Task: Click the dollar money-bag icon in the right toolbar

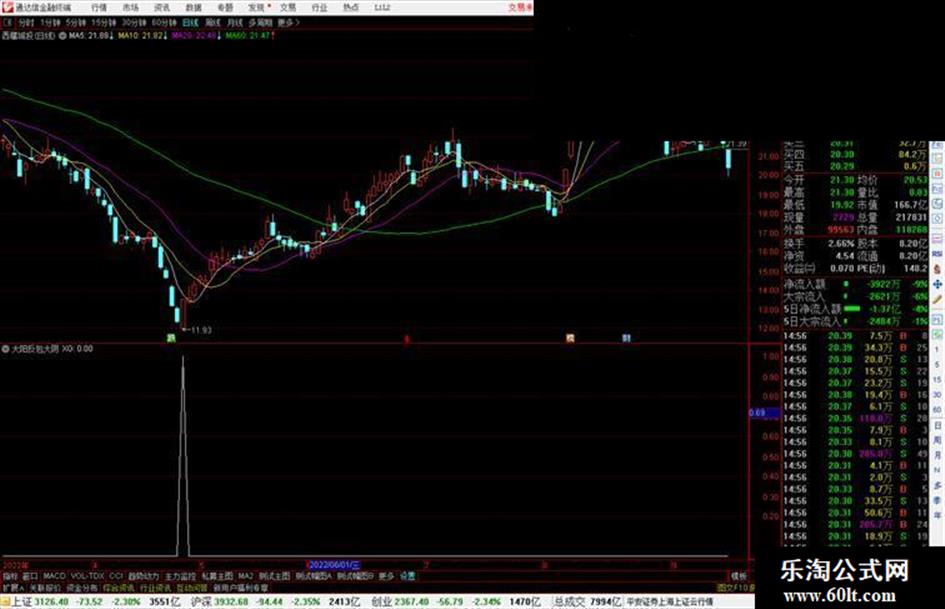Action: pos(937,269)
